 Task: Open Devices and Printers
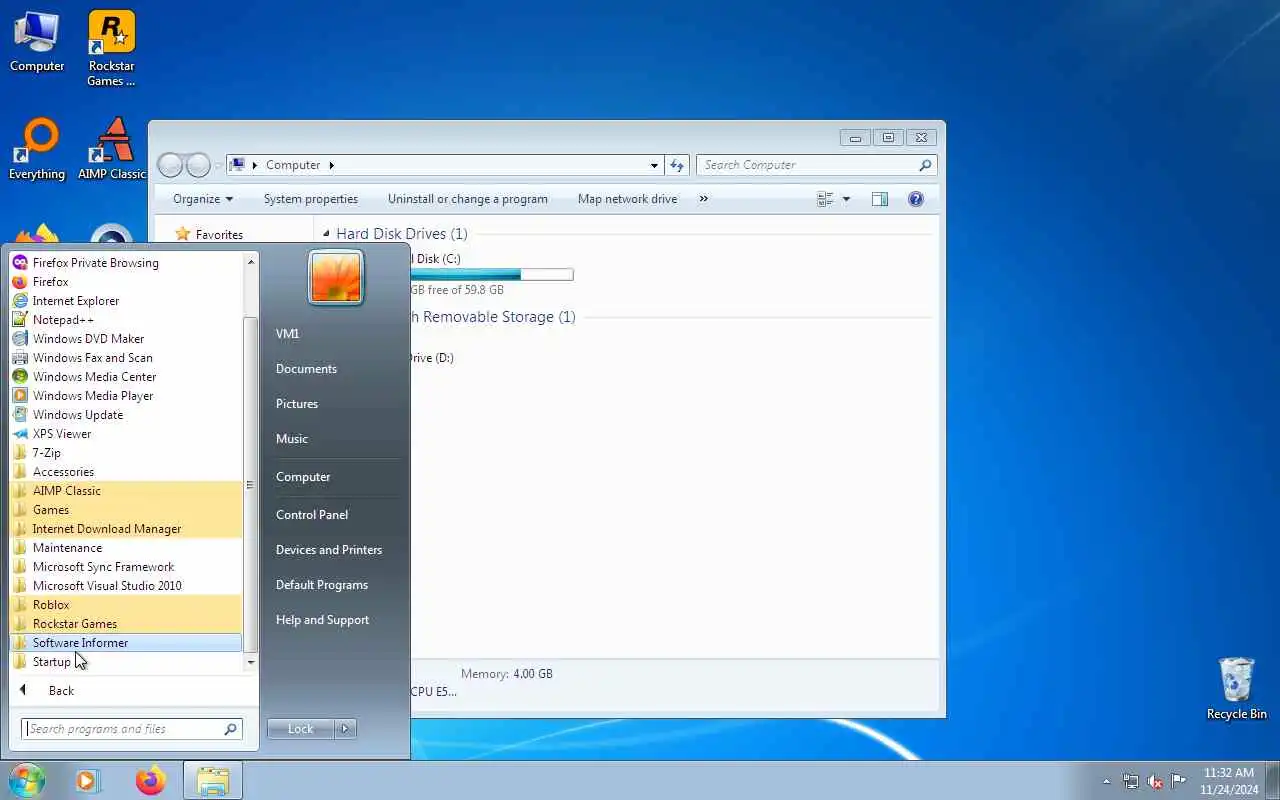329,550
